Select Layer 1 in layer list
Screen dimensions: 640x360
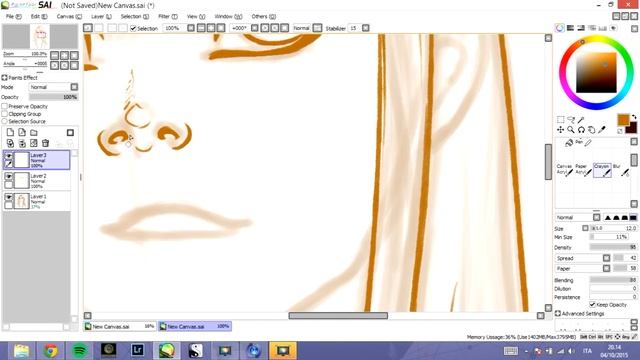coord(37,201)
